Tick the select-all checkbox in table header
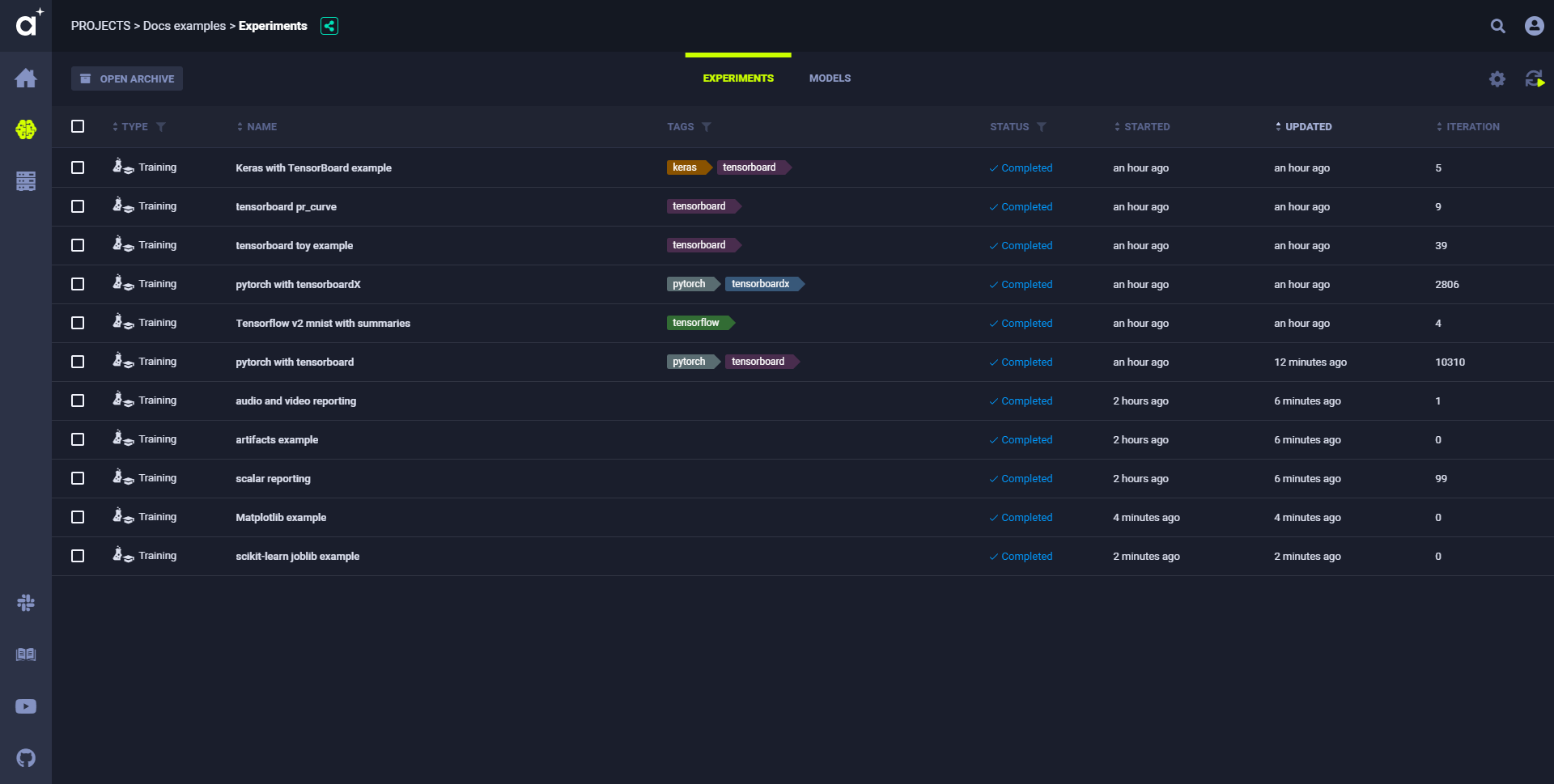The image size is (1554, 784). [78, 126]
